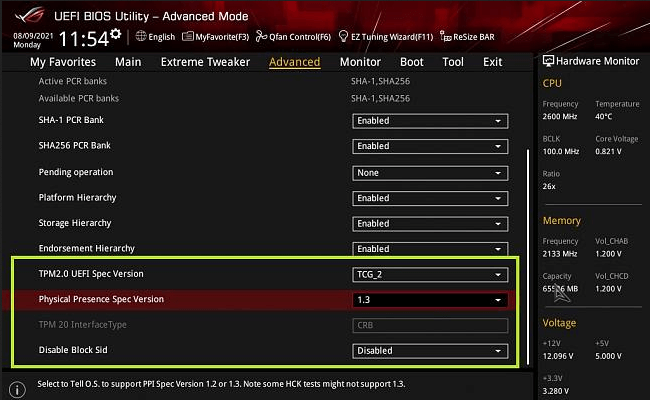Expand the Pending operation dropdown
Image resolution: width=650 pixels, height=400 pixels.
(x=430, y=173)
